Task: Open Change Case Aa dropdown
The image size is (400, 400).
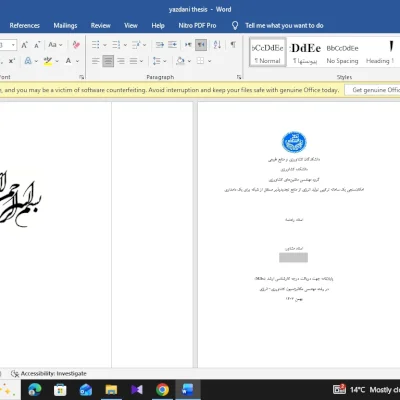Action: [x=55, y=45]
